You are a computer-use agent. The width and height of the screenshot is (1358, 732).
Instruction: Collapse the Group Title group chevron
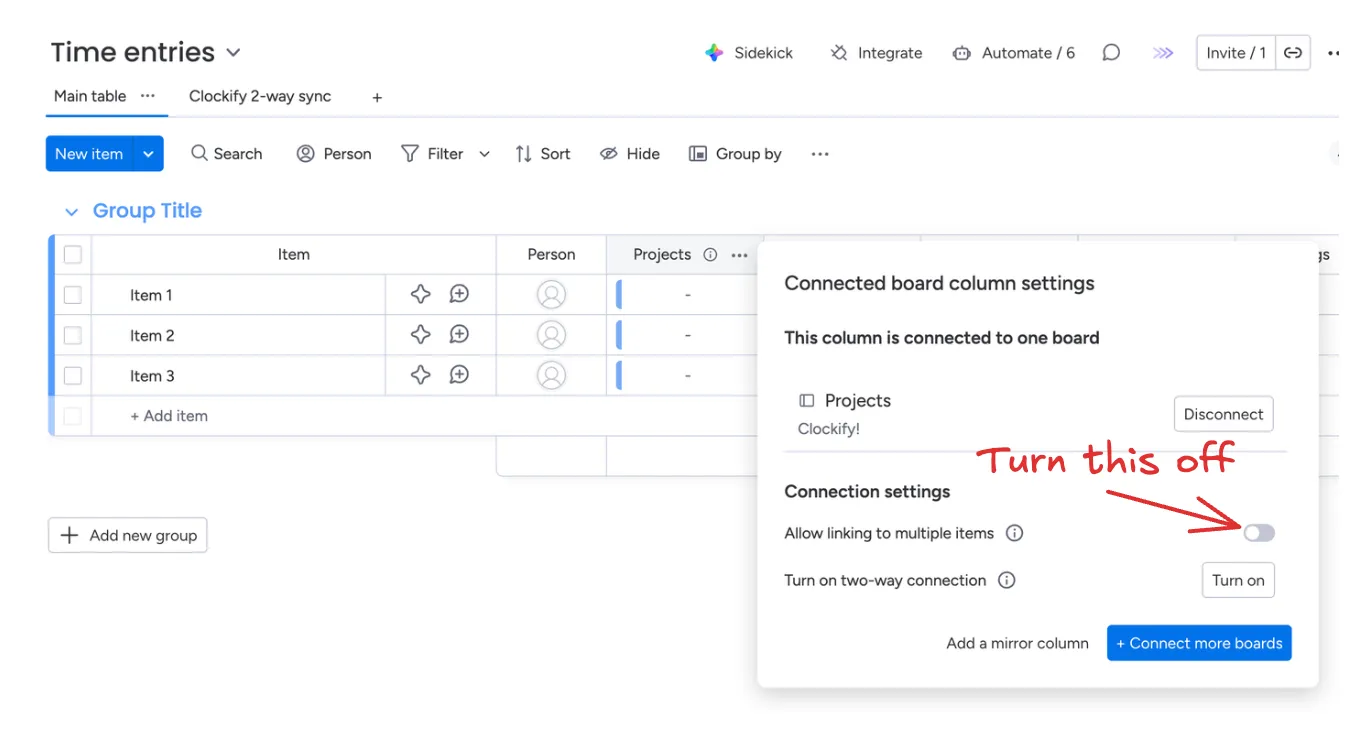point(71,212)
